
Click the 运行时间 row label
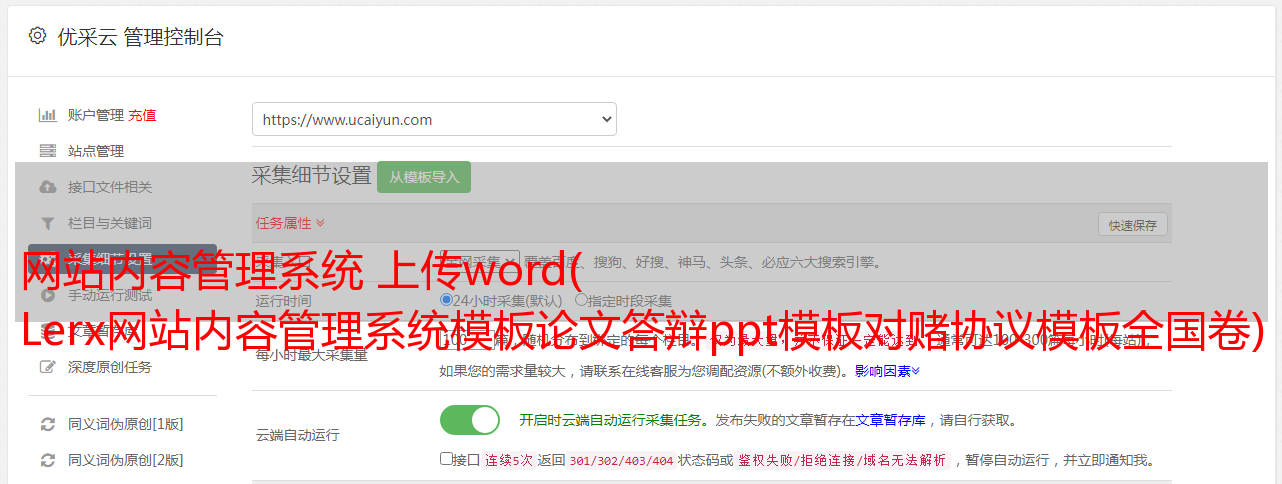coord(284,300)
